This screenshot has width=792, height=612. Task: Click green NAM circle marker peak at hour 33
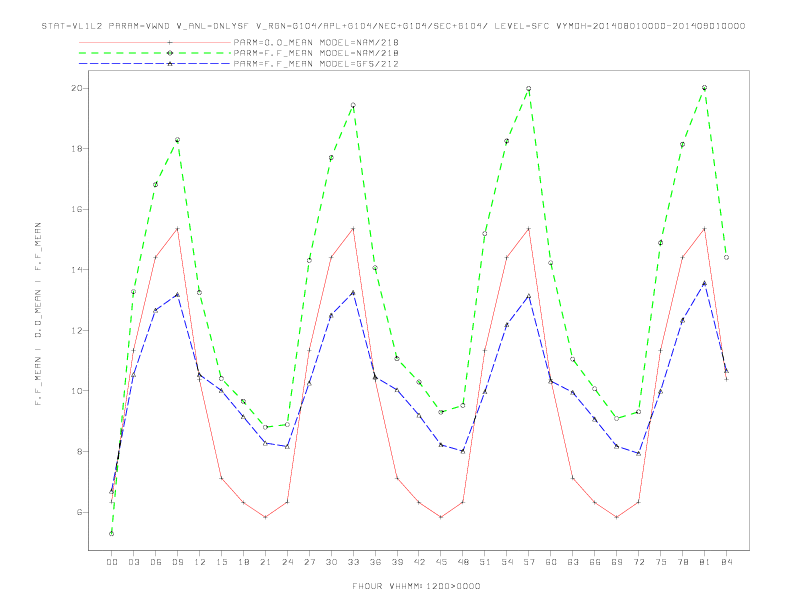(x=353, y=105)
